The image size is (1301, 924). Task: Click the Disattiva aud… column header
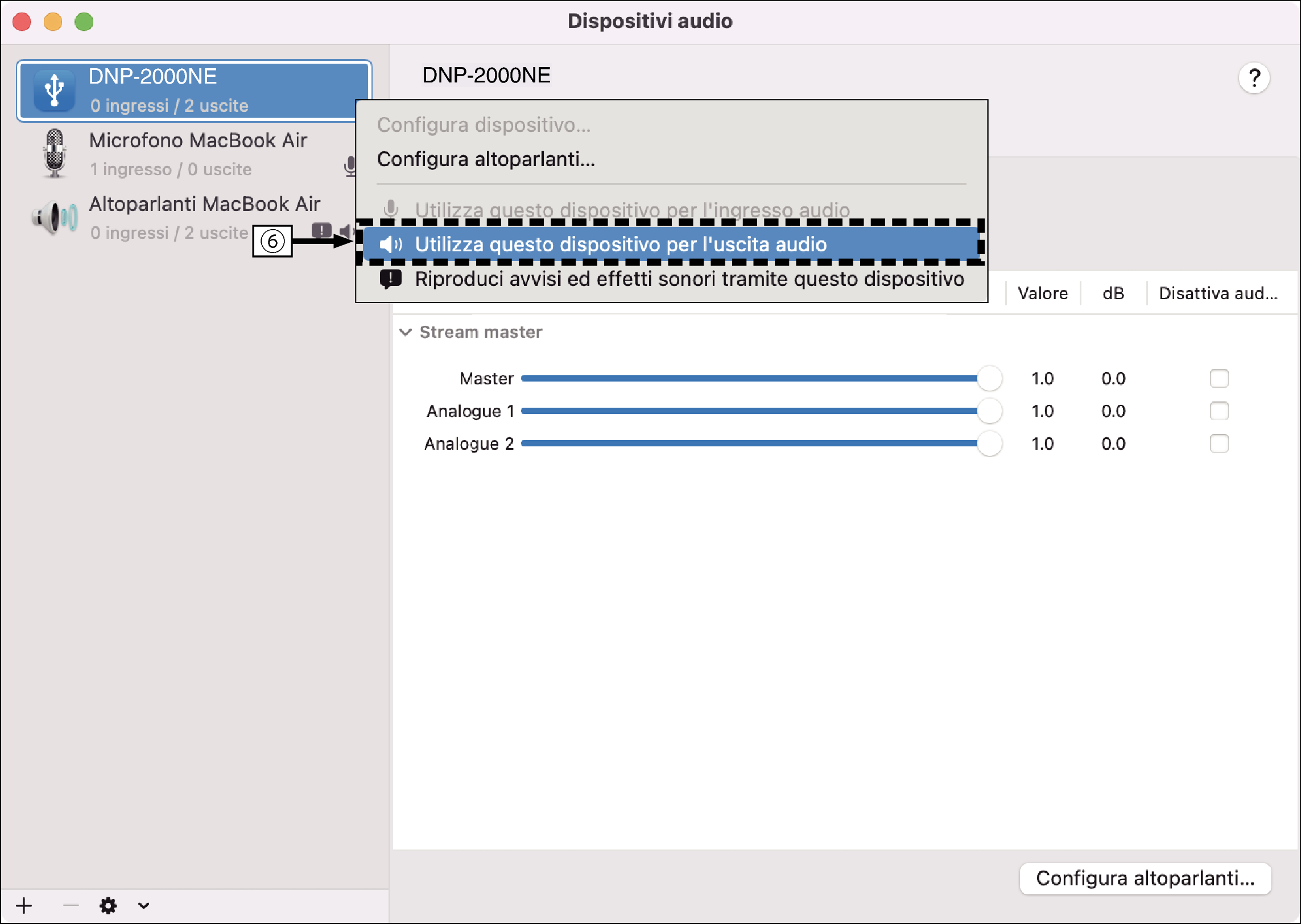pos(1218,293)
